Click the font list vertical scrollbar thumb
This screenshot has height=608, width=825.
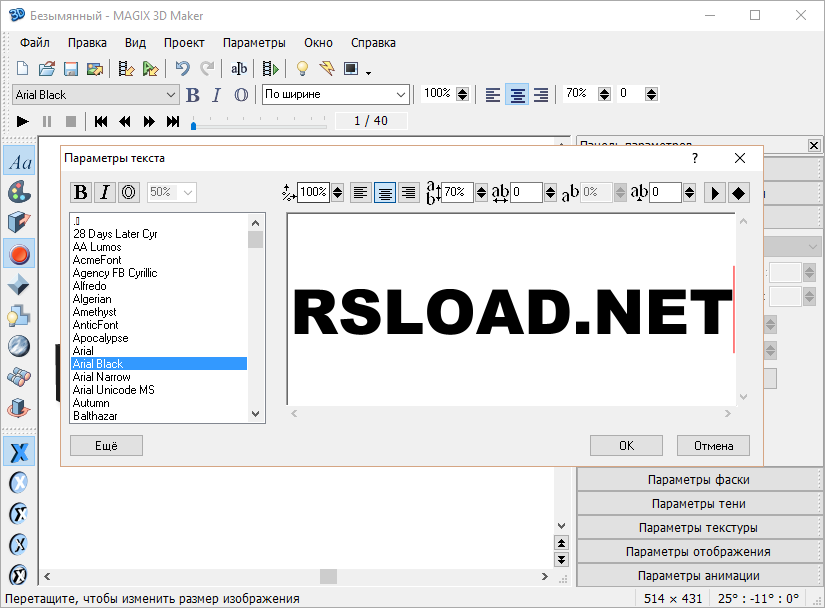(x=255, y=239)
